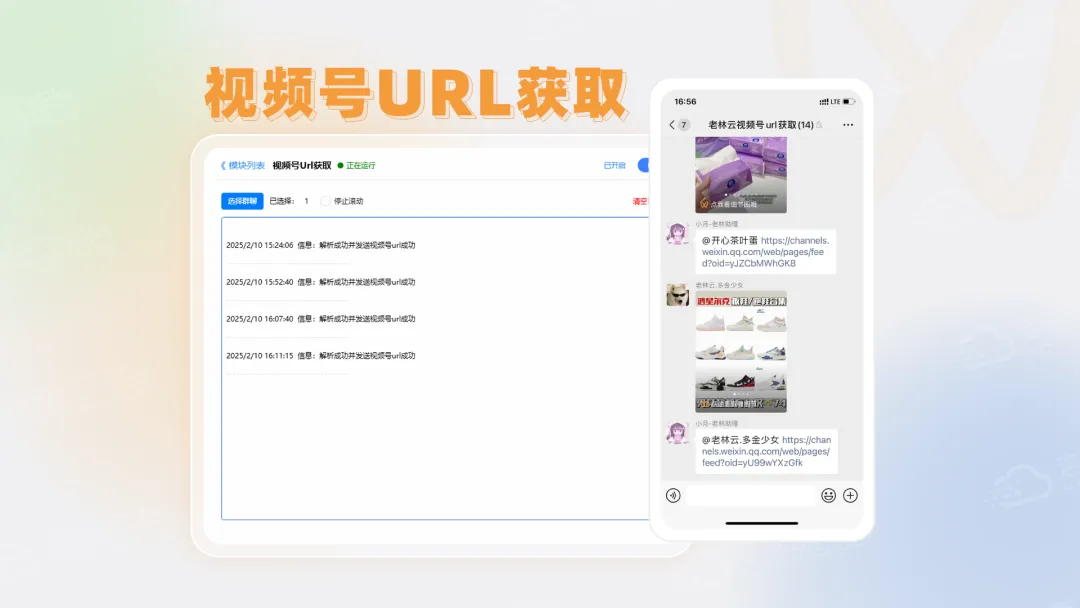Tap the plus attachment icon

tap(851, 495)
